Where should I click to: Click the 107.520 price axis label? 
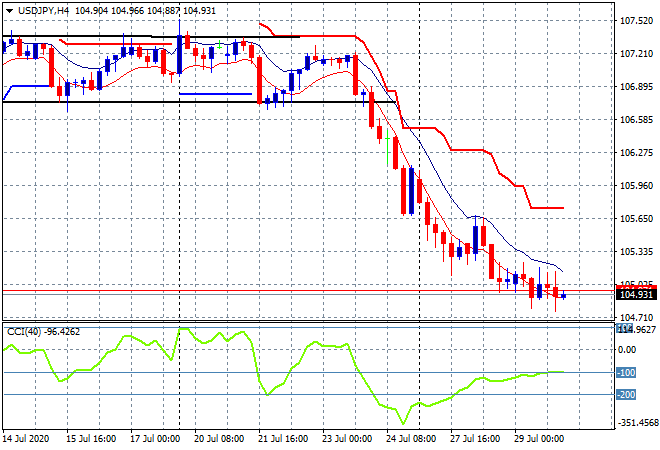[x=636, y=21]
